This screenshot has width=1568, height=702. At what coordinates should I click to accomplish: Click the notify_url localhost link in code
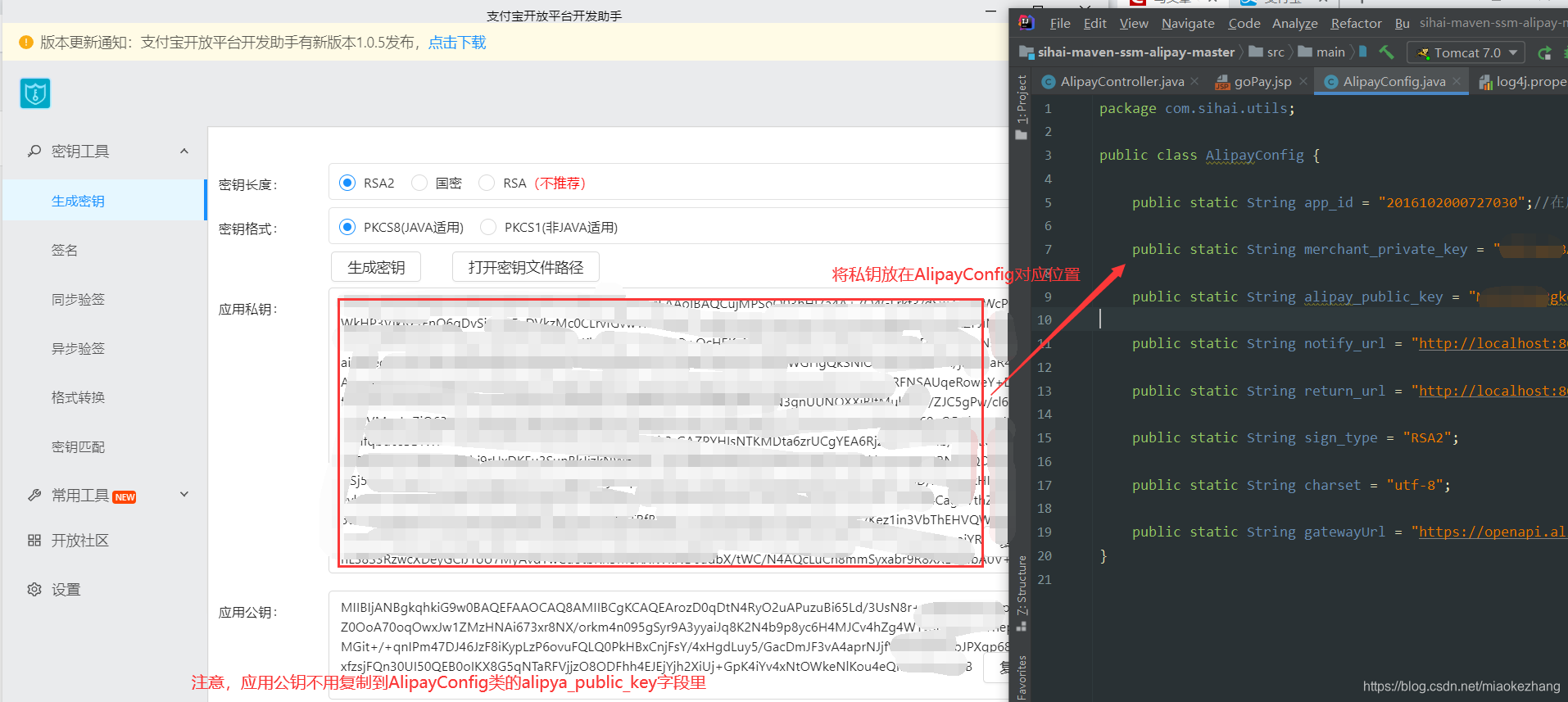(x=1493, y=343)
